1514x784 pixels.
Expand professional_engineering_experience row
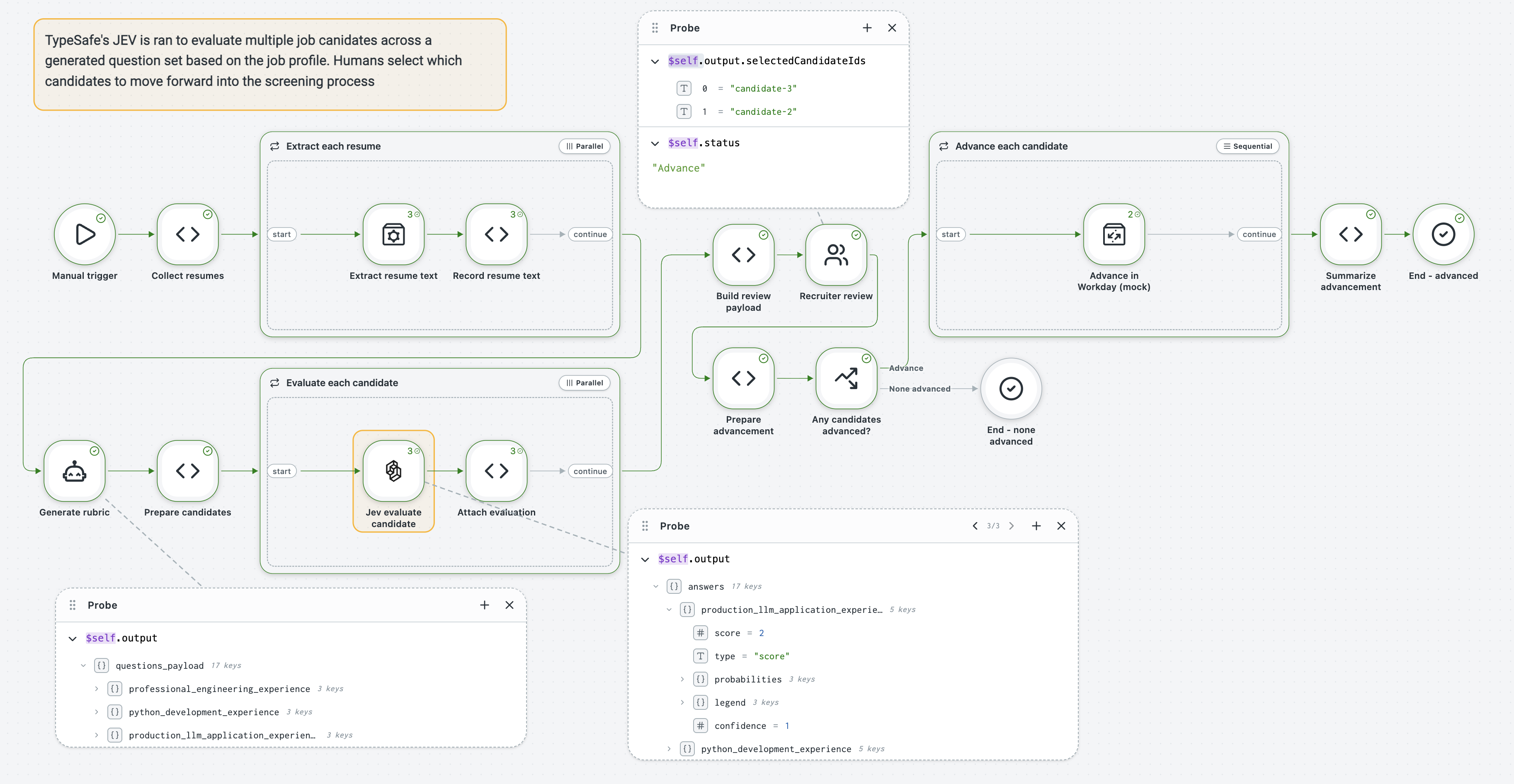pyautogui.click(x=97, y=689)
